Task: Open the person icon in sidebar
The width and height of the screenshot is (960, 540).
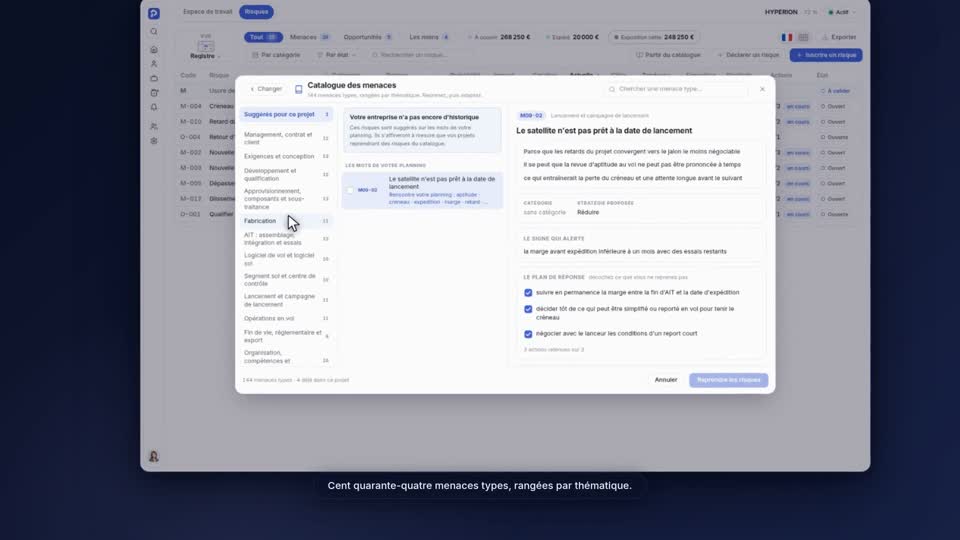Action: pos(154,64)
